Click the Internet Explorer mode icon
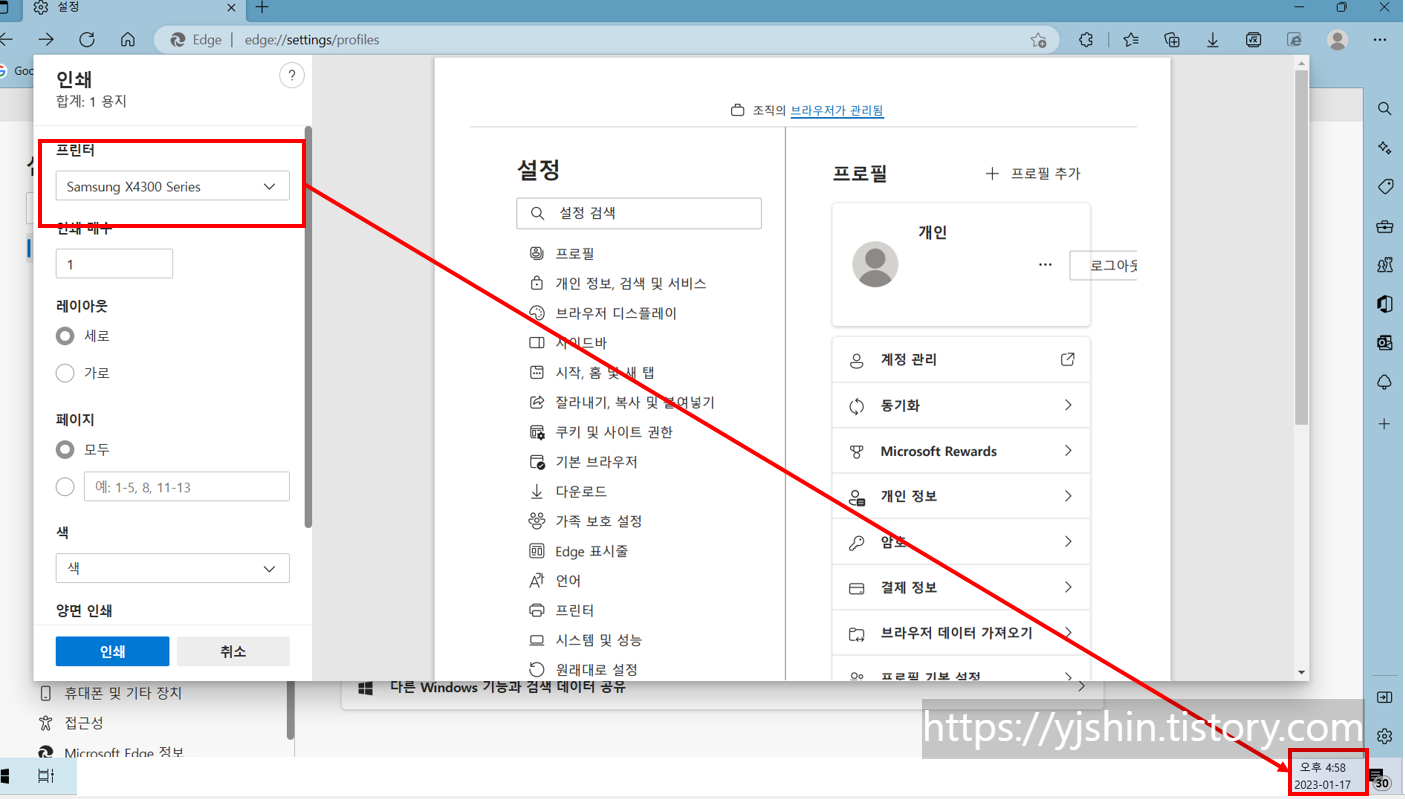 (x=1294, y=40)
